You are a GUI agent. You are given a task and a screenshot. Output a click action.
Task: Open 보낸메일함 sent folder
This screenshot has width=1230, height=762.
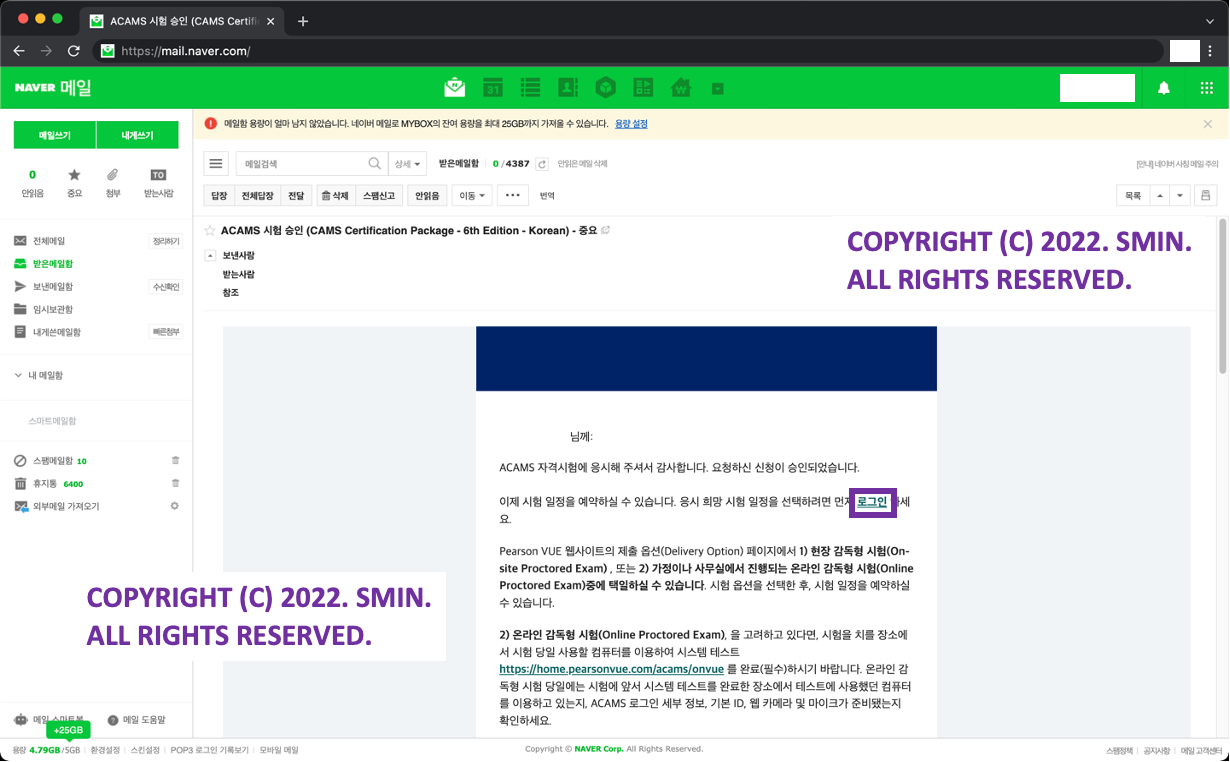point(53,287)
